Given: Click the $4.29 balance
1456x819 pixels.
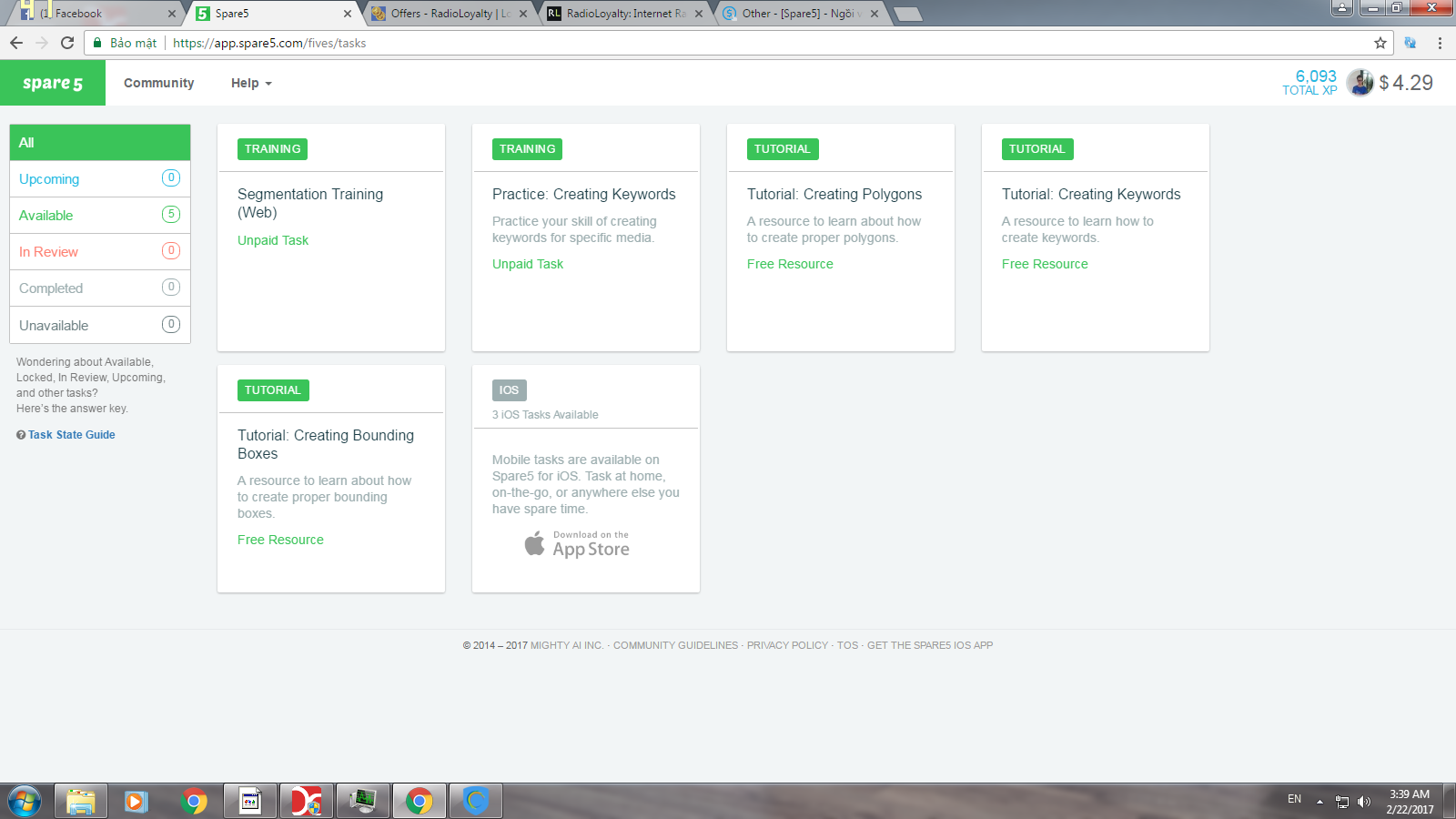Looking at the screenshot, I should [x=1406, y=83].
